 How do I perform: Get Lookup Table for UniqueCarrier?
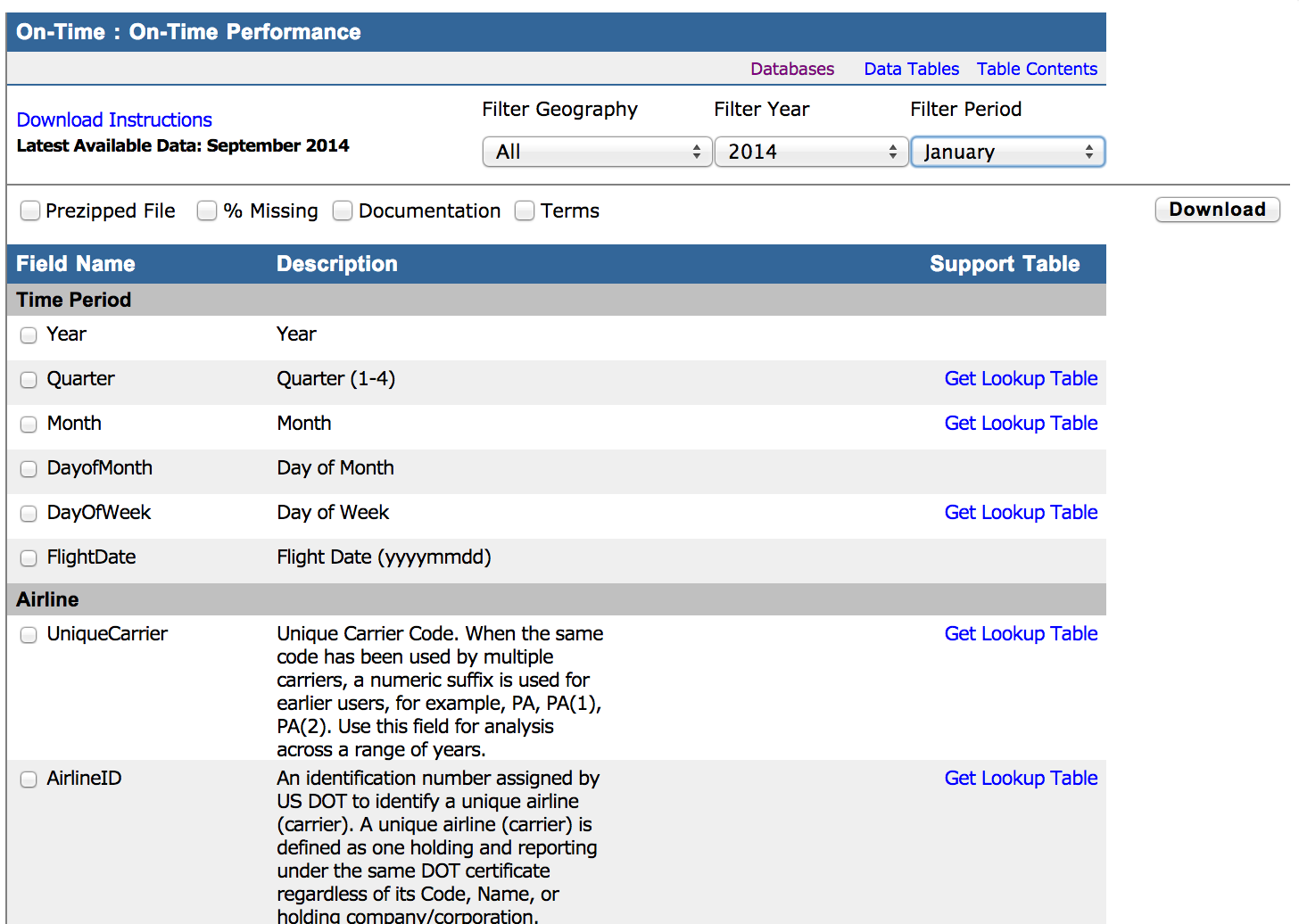coord(1021,633)
